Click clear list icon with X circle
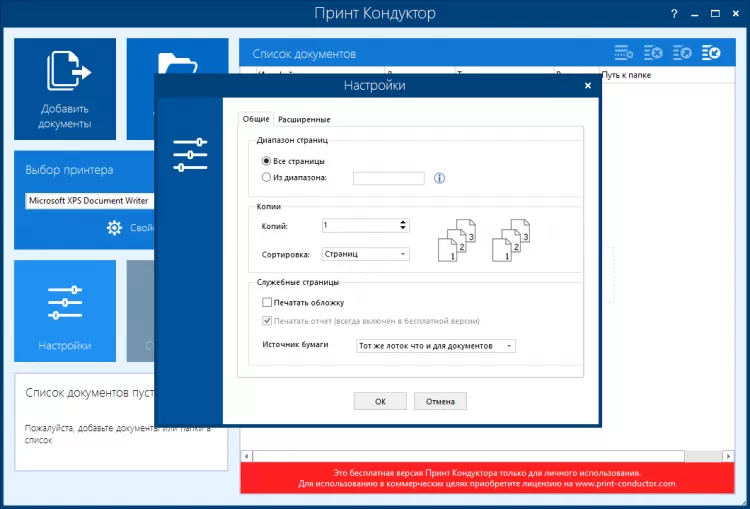This screenshot has width=750, height=509. [x=653, y=53]
